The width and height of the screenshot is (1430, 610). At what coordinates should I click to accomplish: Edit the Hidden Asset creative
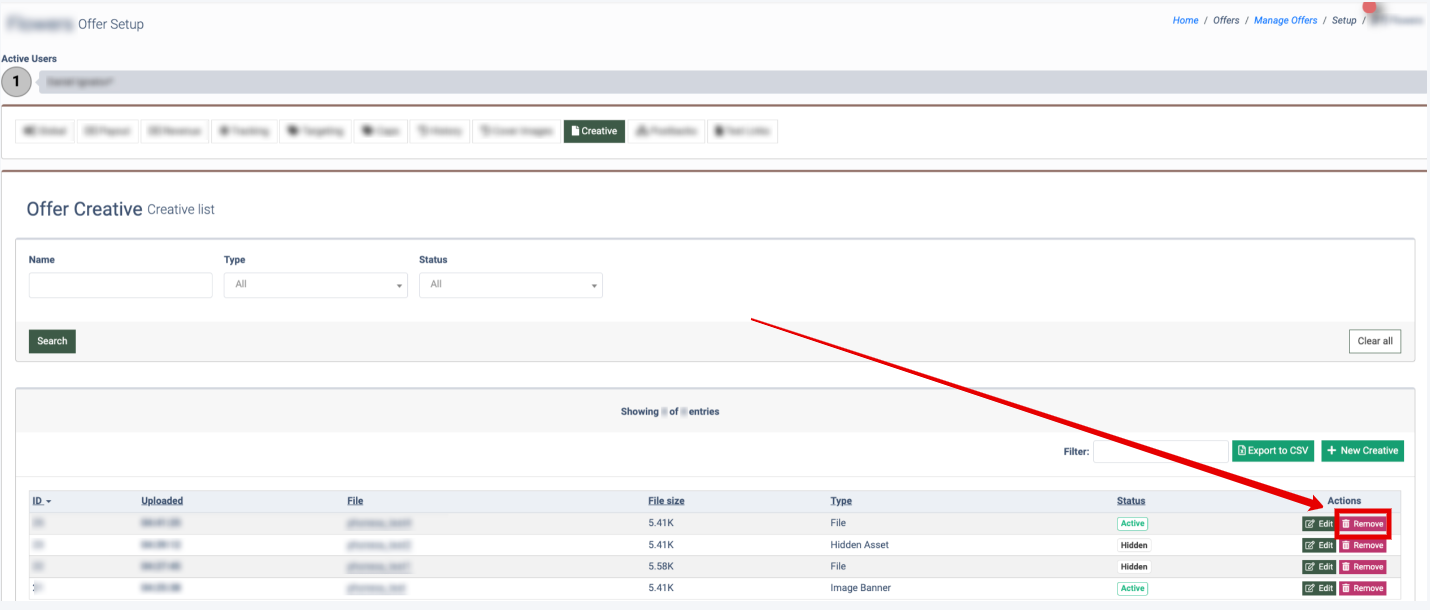point(1319,546)
